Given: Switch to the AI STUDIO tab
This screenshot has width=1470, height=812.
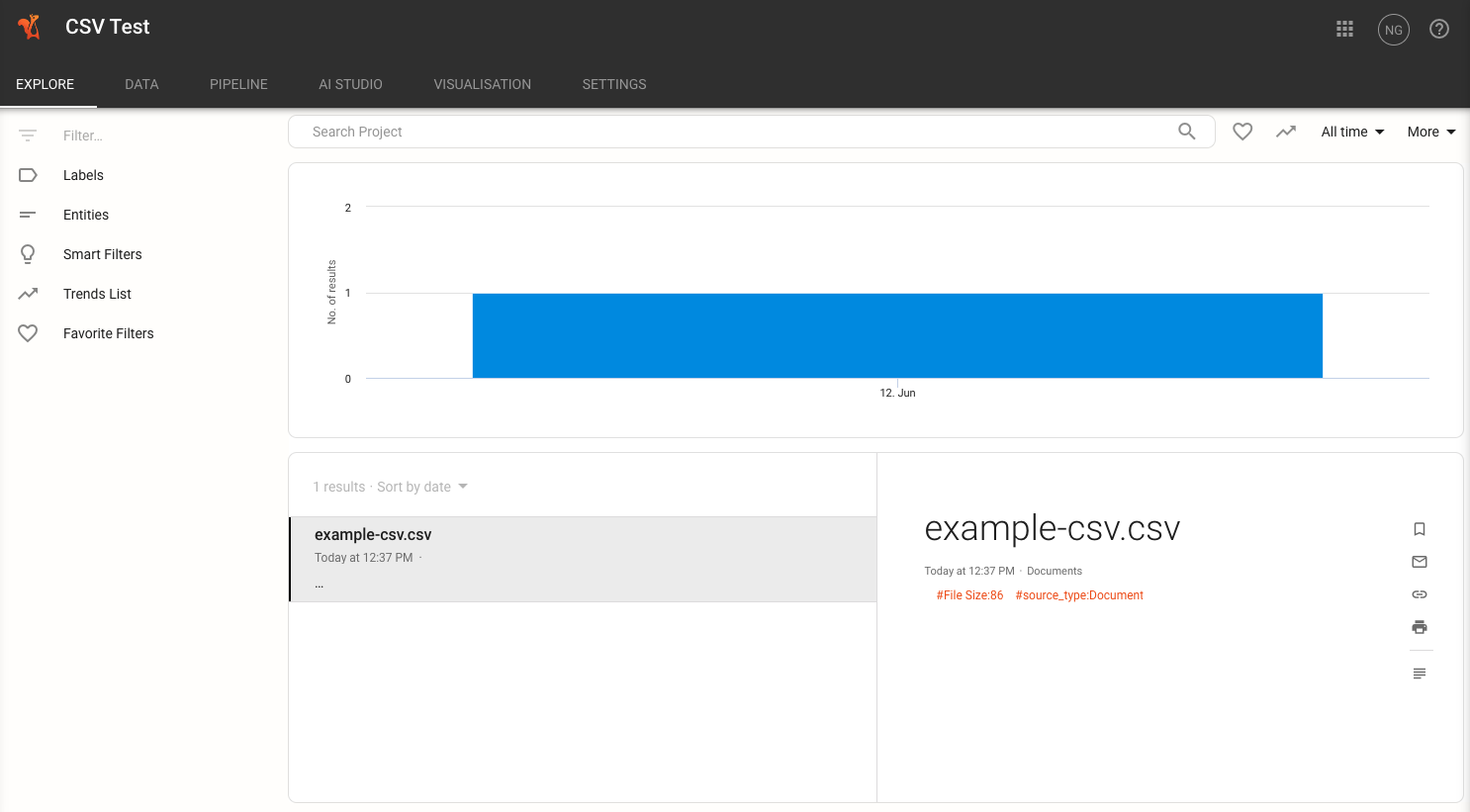Looking at the screenshot, I should [x=350, y=84].
